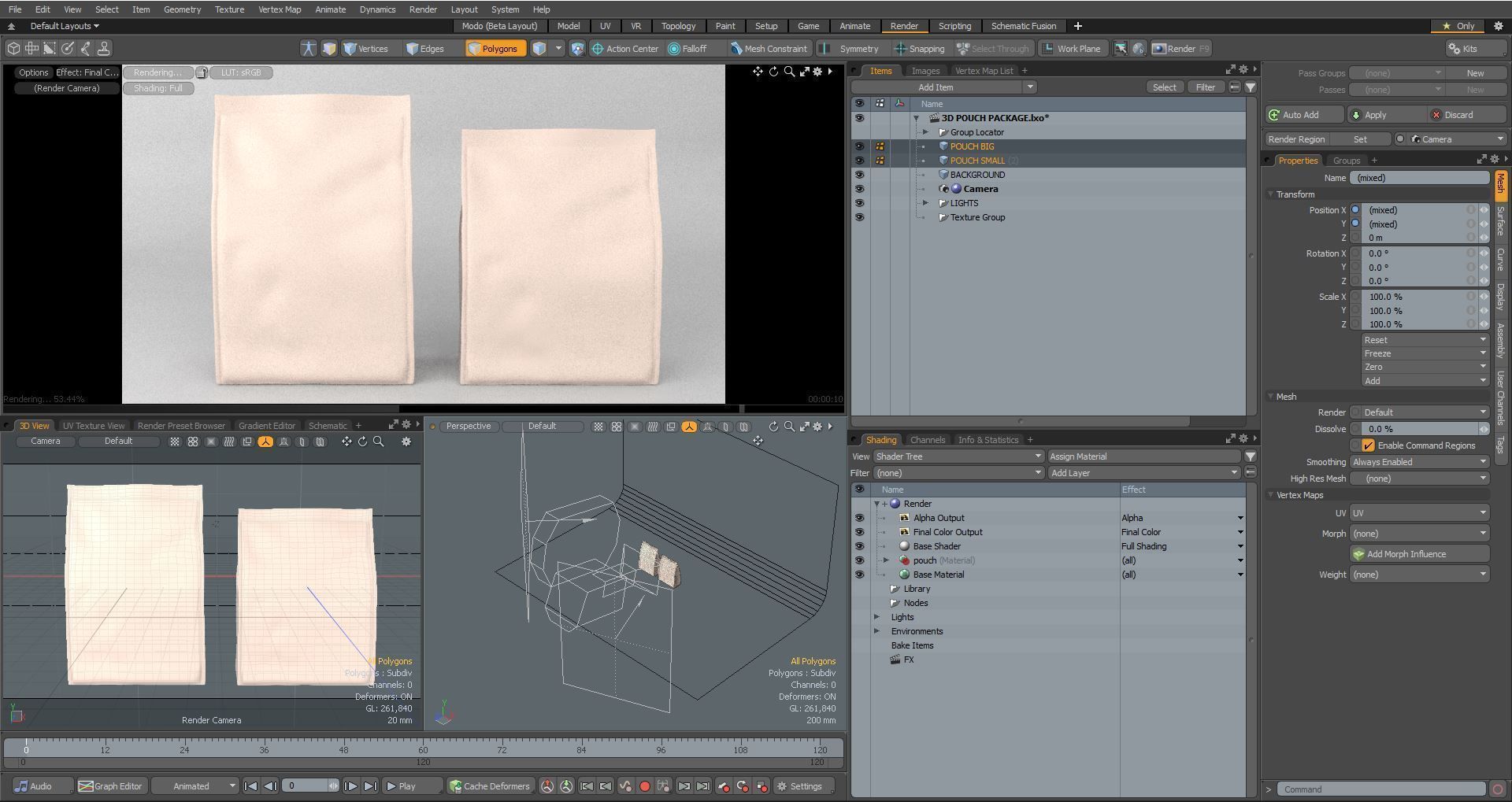Click Add Morph Influence button
1512x802 pixels.
[x=1420, y=554]
